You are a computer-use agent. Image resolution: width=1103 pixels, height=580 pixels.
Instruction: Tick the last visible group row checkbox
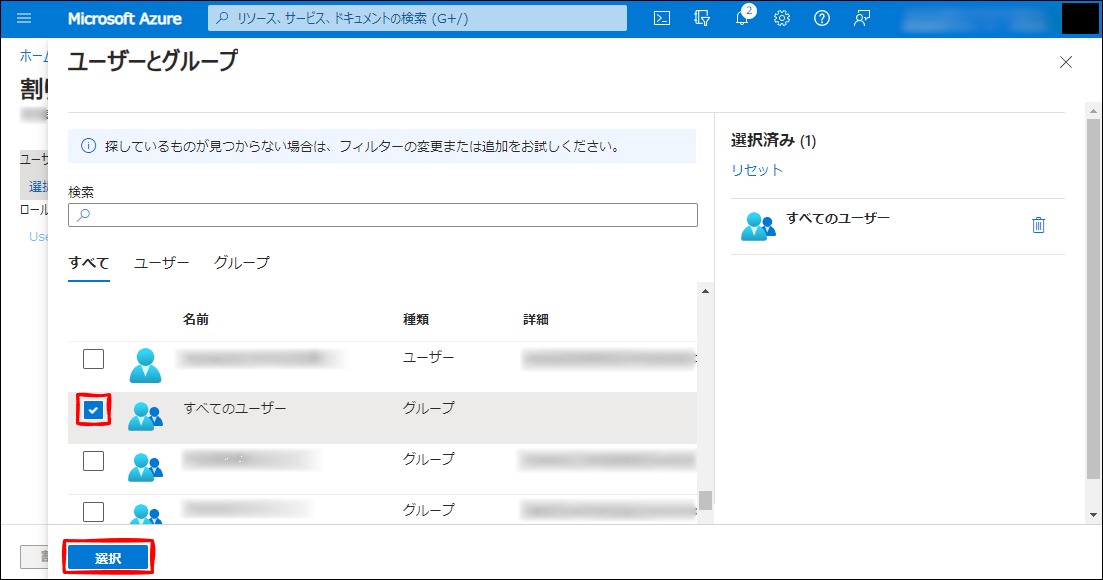pos(93,511)
